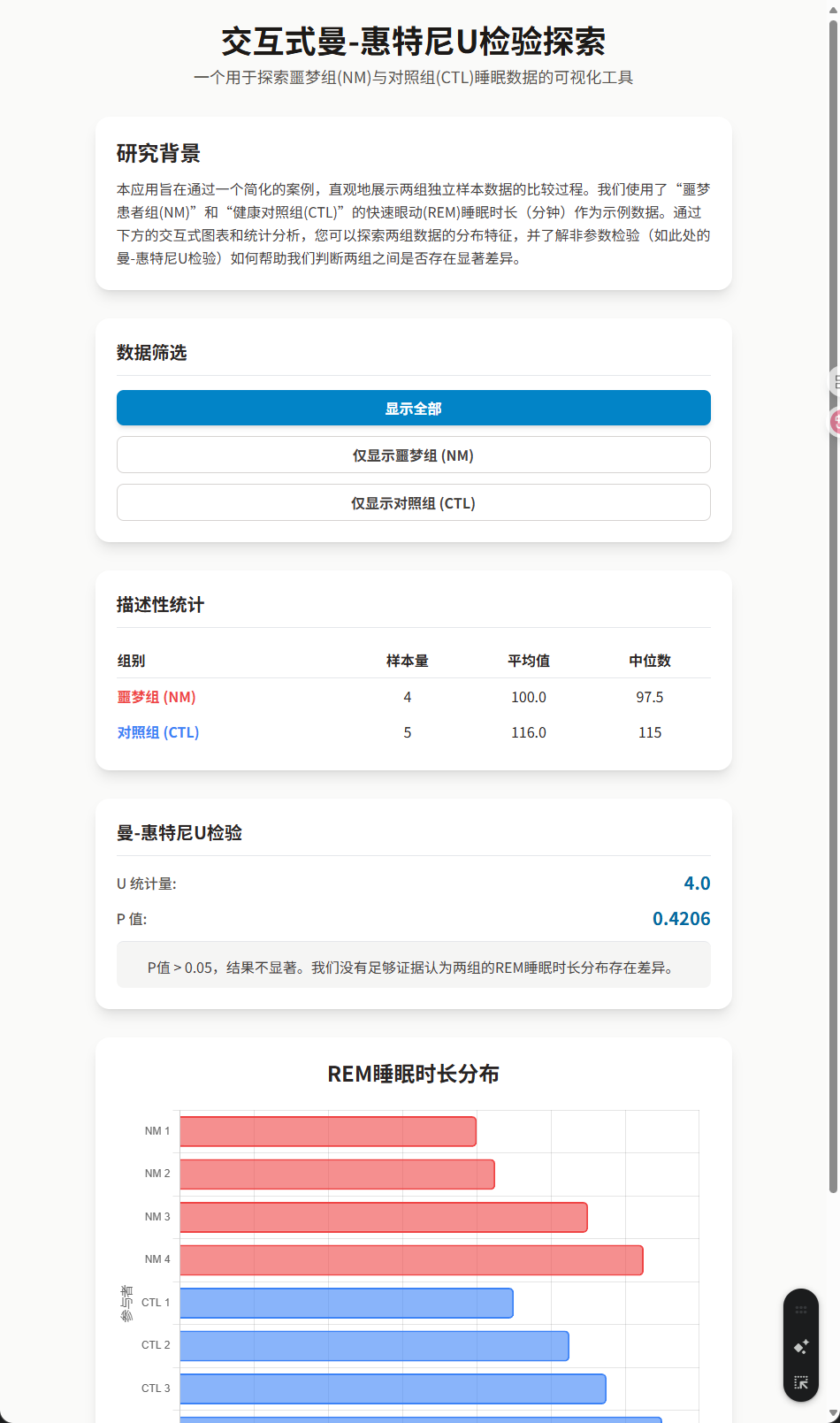840x1423 pixels.
Task: Click the 交互式曼-惠特尼U检验探索 main title
Action: (413, 41)
